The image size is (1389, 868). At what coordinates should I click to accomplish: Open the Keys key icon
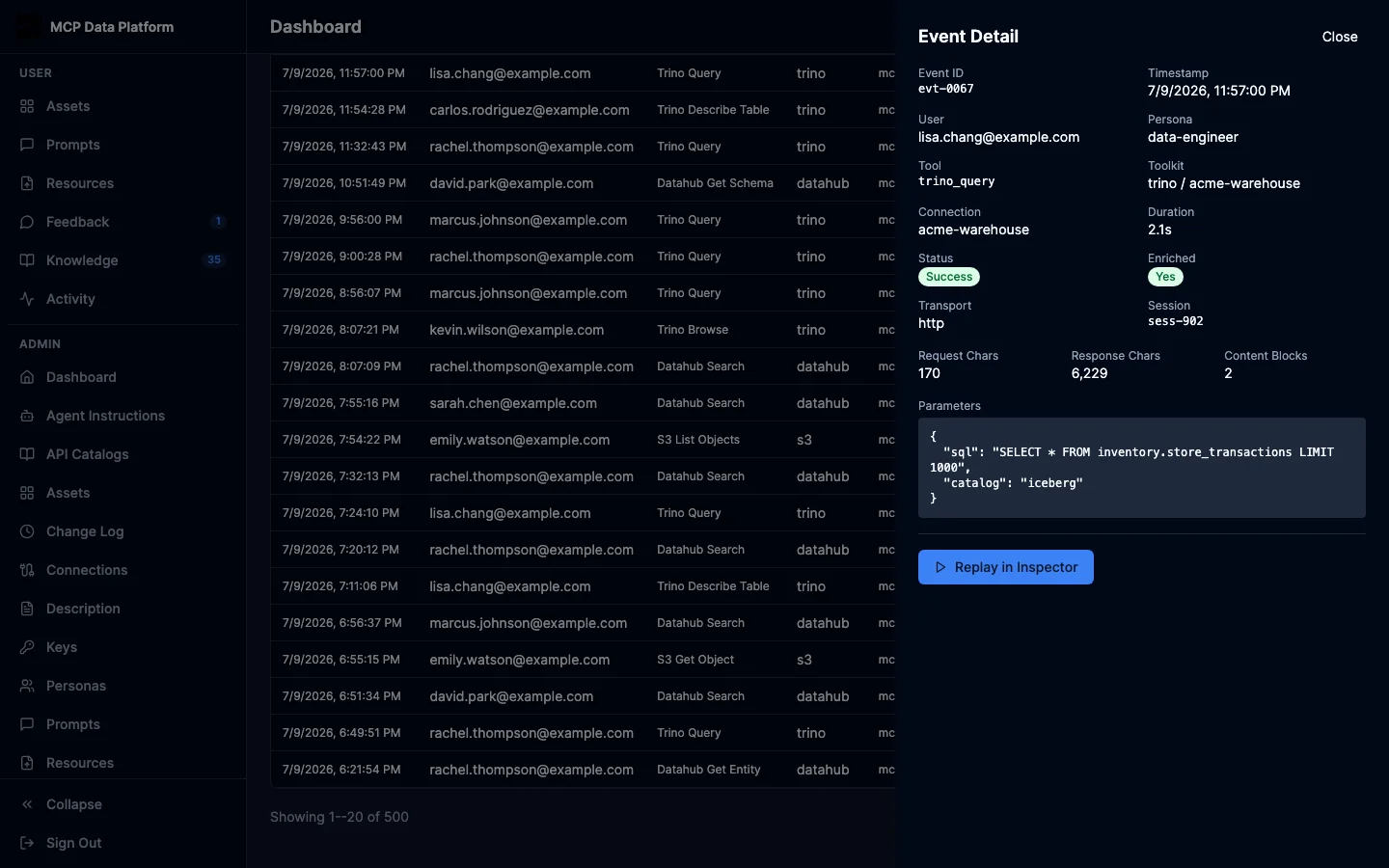click(27, 647)
